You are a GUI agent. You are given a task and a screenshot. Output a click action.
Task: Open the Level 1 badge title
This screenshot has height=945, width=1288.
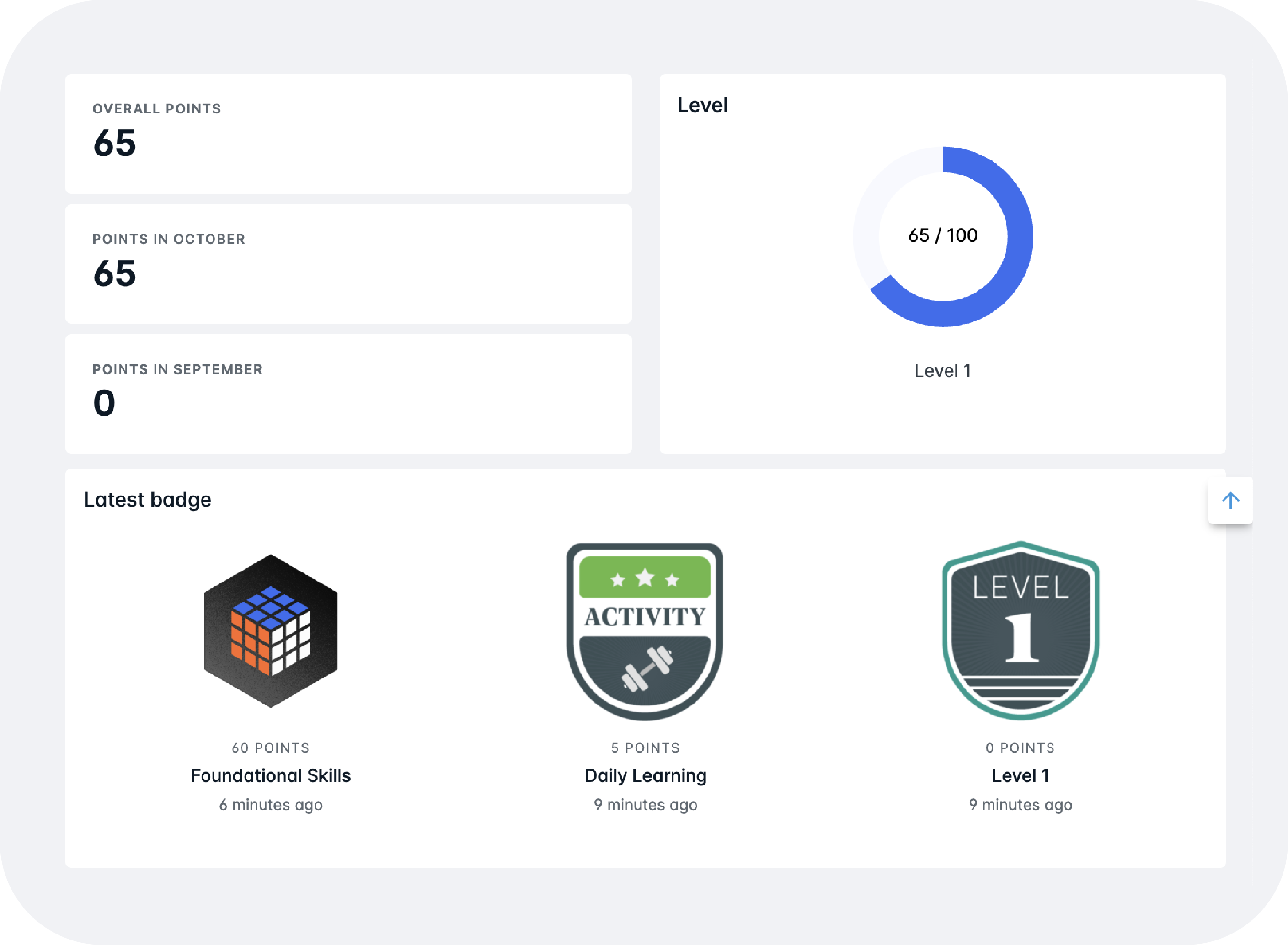coord(1020,775)
